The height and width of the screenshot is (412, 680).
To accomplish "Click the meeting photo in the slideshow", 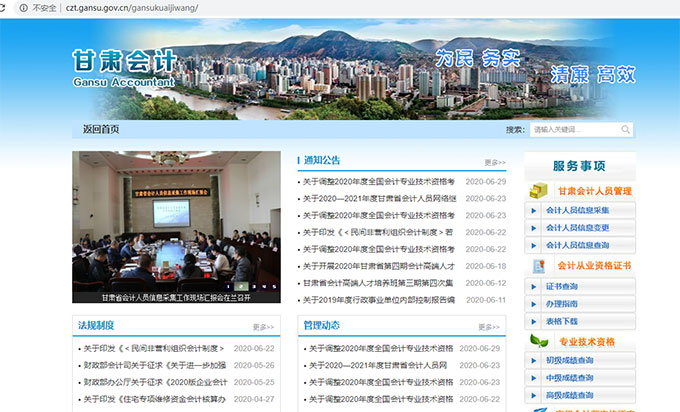I will click(x=162, y=220).
